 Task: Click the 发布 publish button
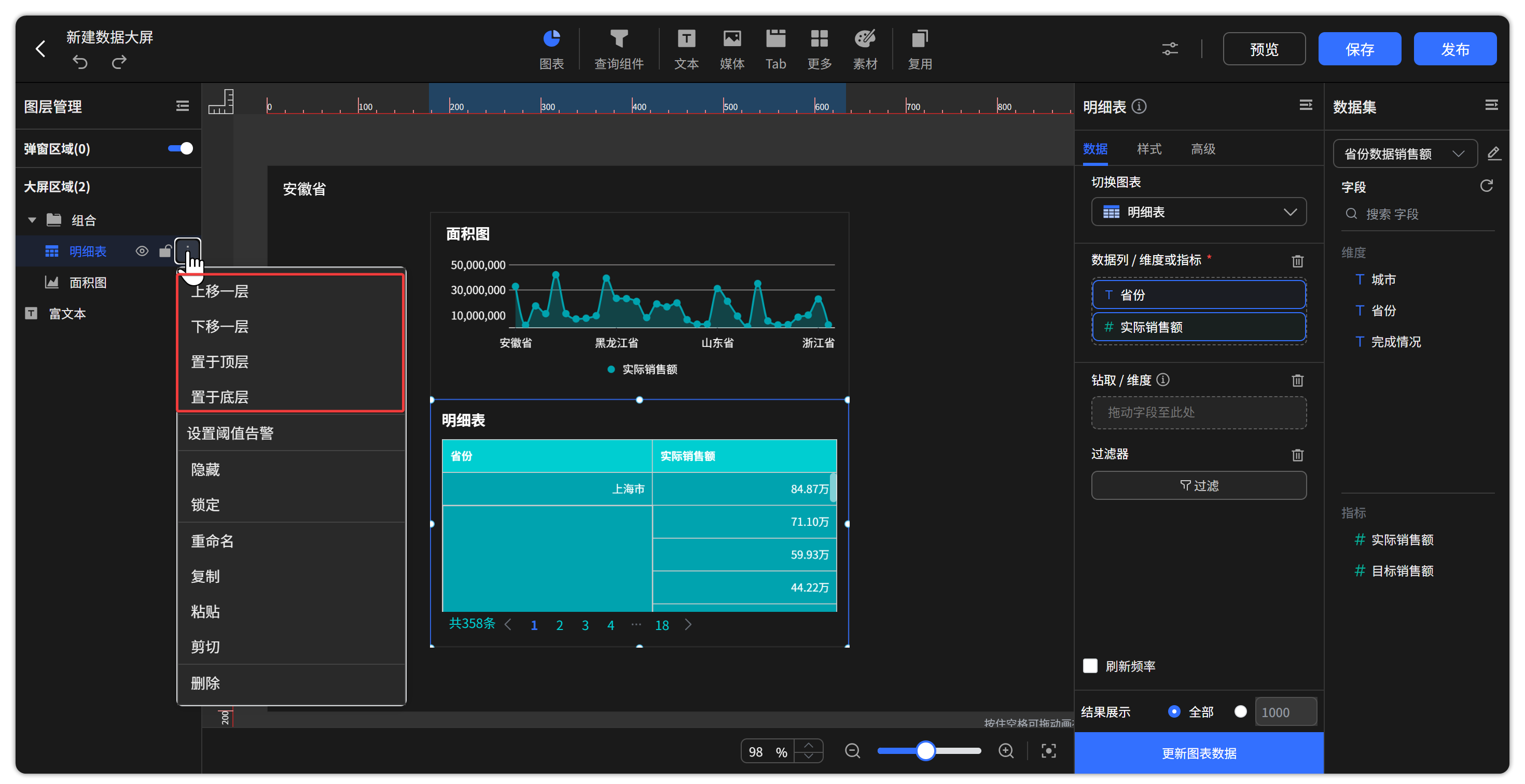(x=1454, y=49)
